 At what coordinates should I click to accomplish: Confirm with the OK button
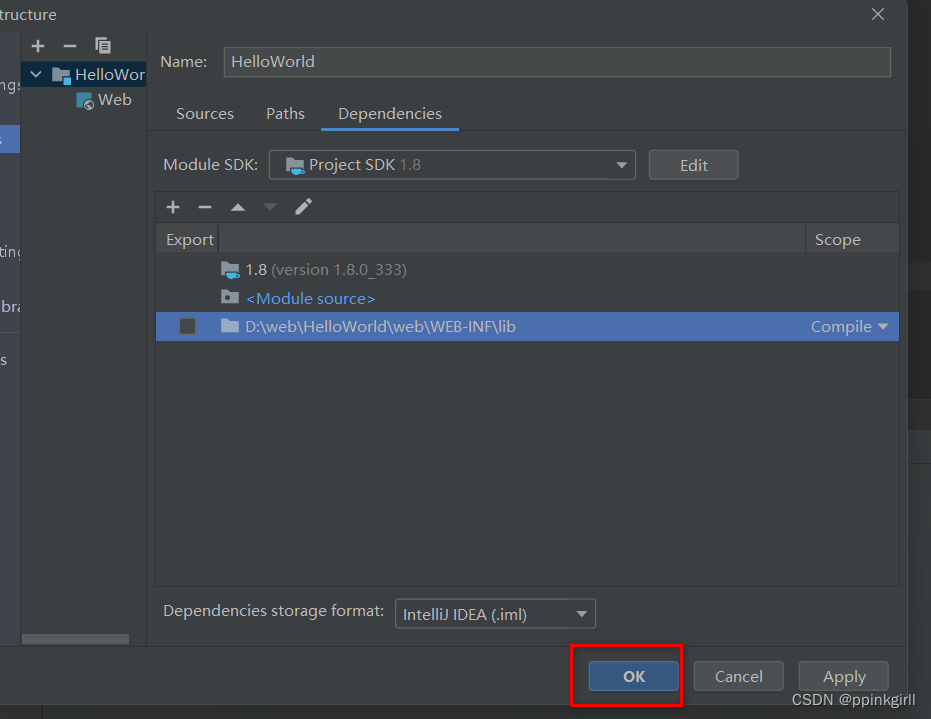tap(634, 676)
